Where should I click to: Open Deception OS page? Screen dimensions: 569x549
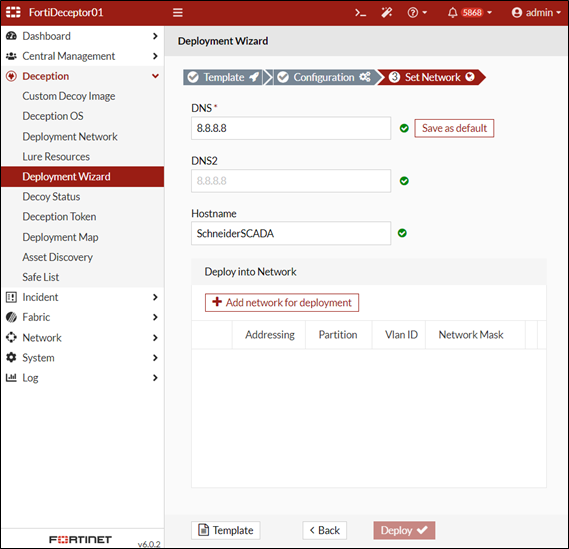(53, 116)
